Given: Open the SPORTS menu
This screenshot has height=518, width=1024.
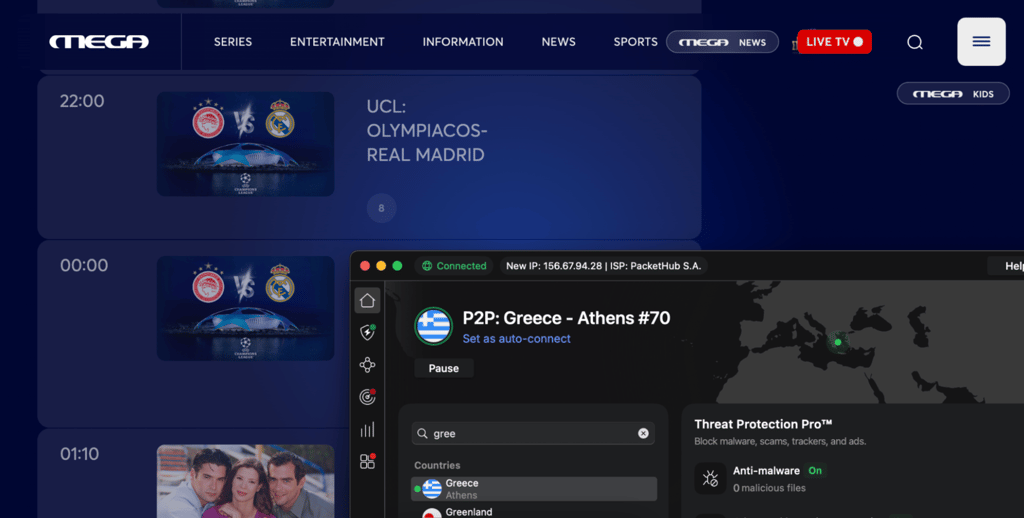Looking at the screenshot, I should [635, 42].
